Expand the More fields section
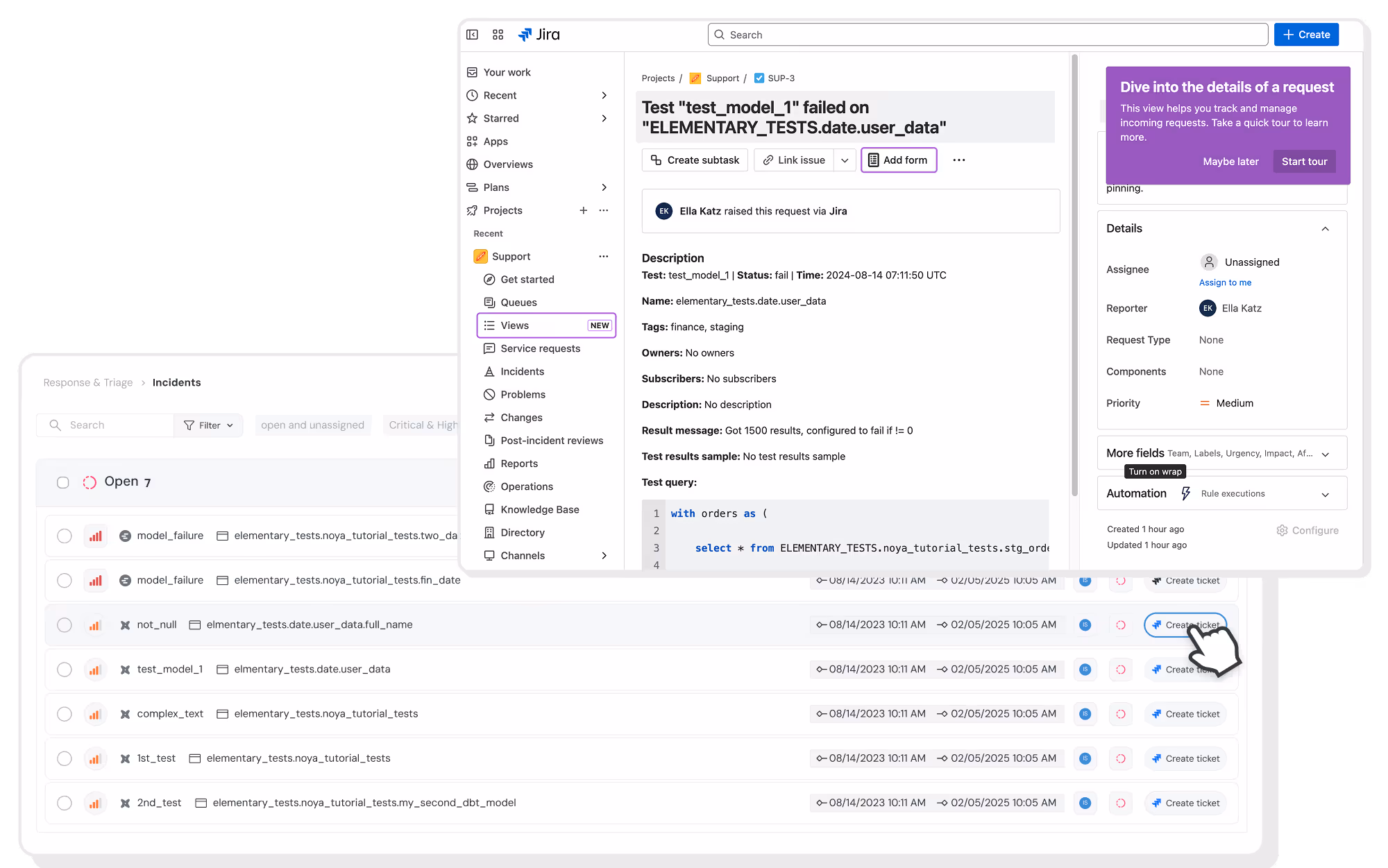Viewport: 1388px width, 868px height. [x=1325, y=454]
